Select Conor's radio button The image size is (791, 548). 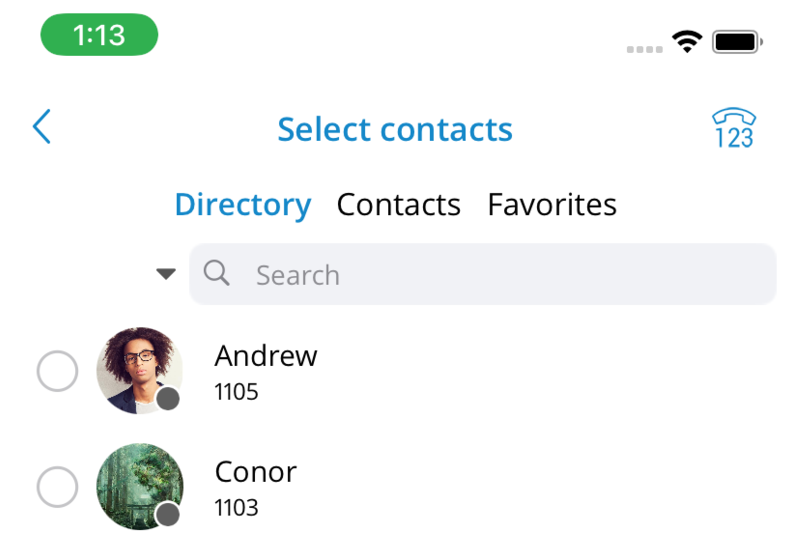[x=58, y=487]
